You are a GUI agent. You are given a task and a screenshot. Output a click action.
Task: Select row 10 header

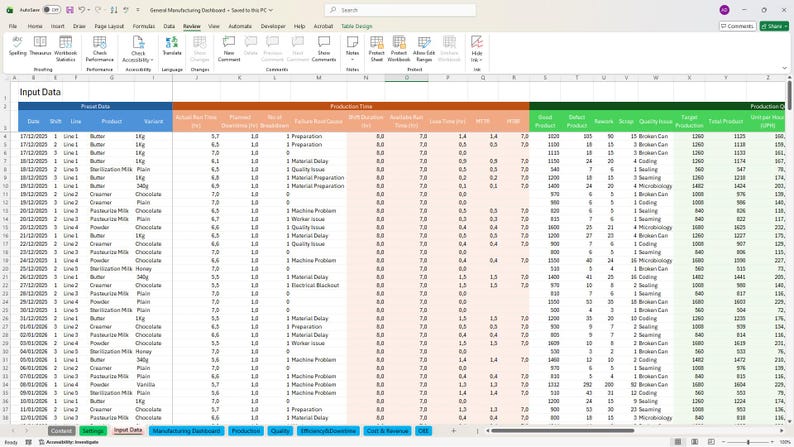pos(5,186)
